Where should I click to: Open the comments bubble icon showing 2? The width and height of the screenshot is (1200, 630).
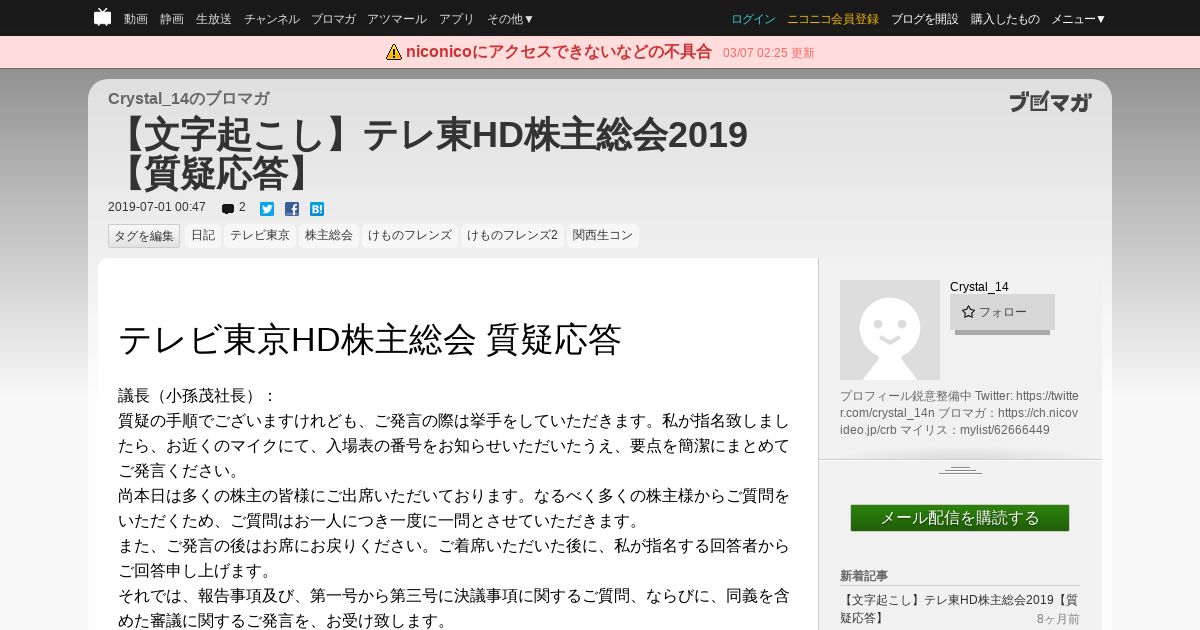(x=228, y=209)
